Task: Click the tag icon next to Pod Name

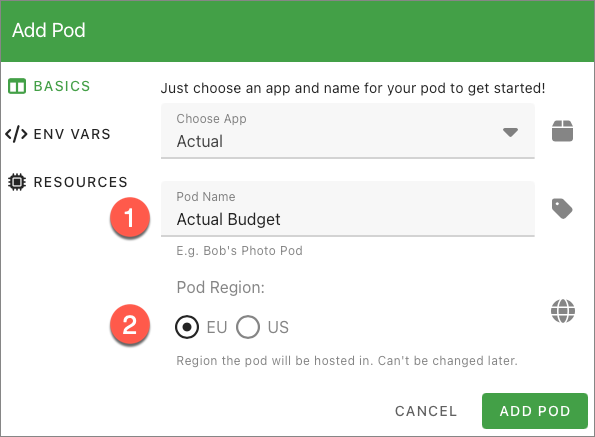Action: pos(562,208)
